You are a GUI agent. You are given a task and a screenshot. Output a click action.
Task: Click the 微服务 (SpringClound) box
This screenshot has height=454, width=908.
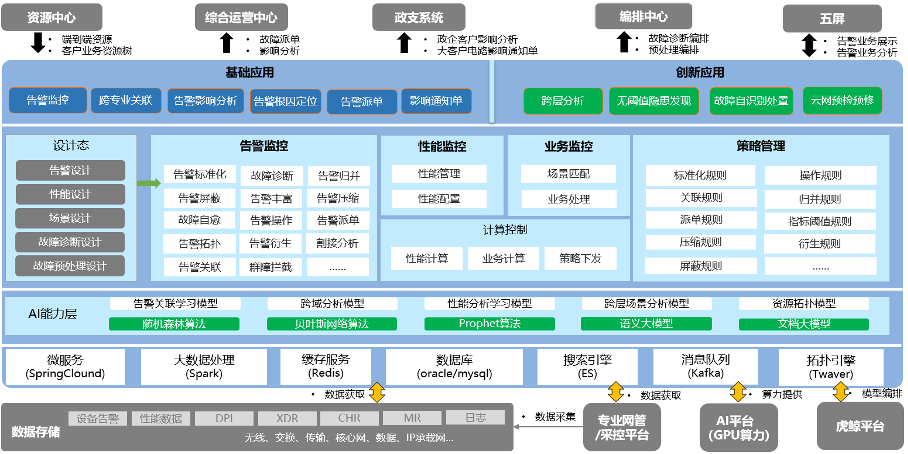(x=65, y=367)
